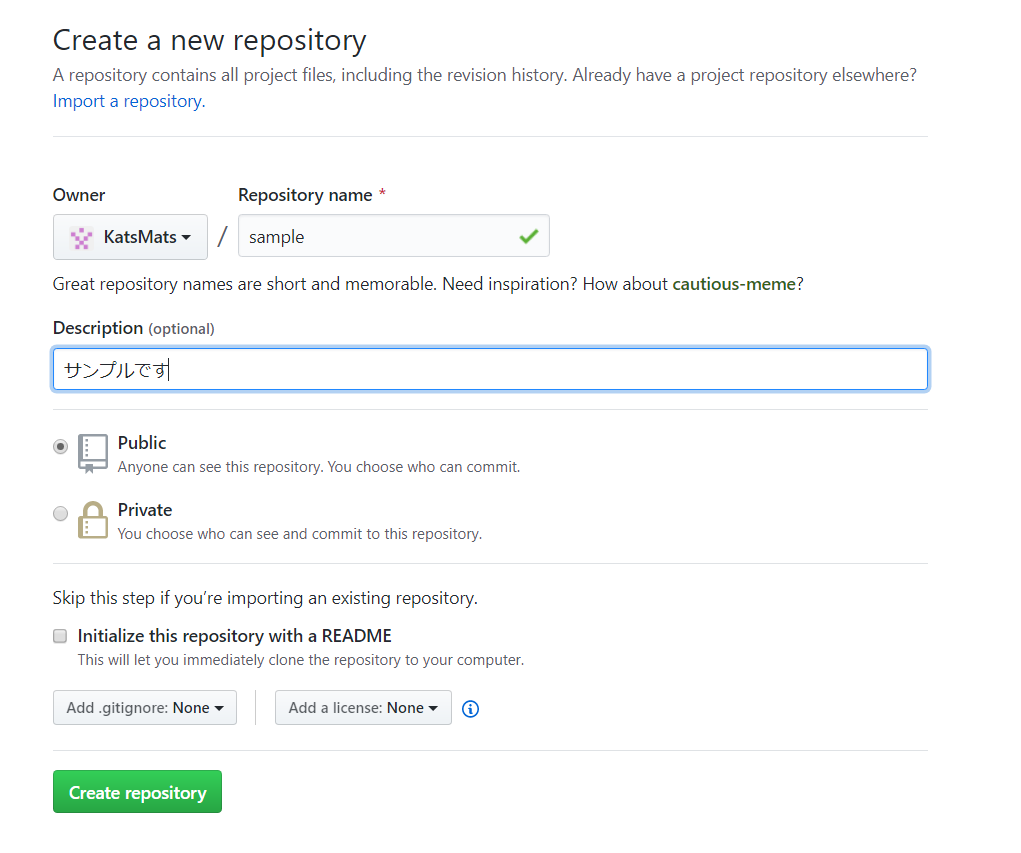Click the Private label text
The height and width of the screenshot is (853, 1021).
tap(145, 510)
